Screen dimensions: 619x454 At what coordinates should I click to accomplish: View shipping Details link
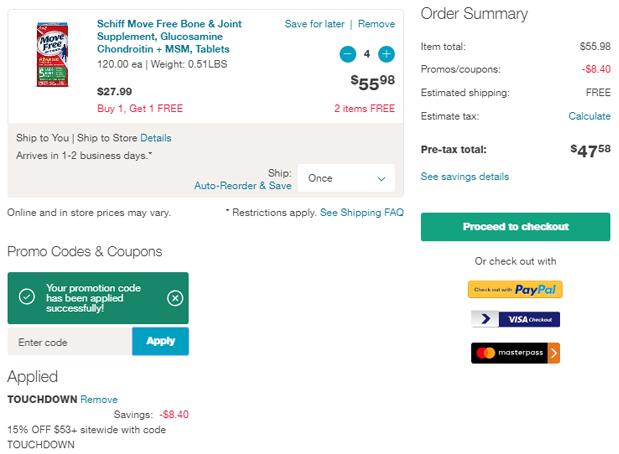155,137
